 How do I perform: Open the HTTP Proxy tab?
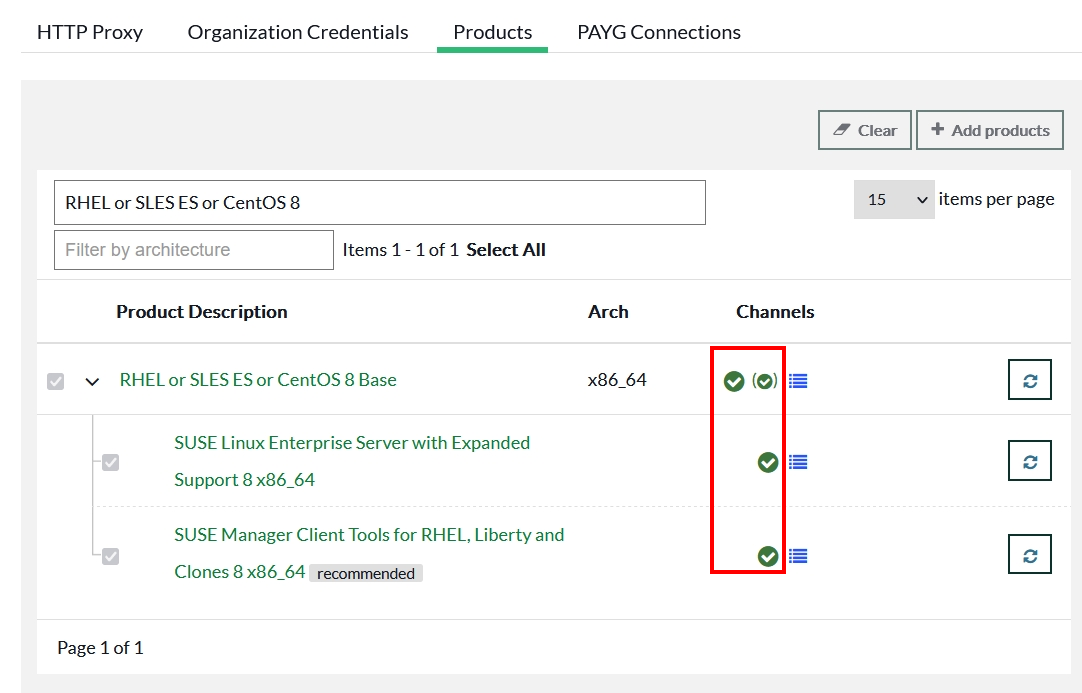(90, 32)
